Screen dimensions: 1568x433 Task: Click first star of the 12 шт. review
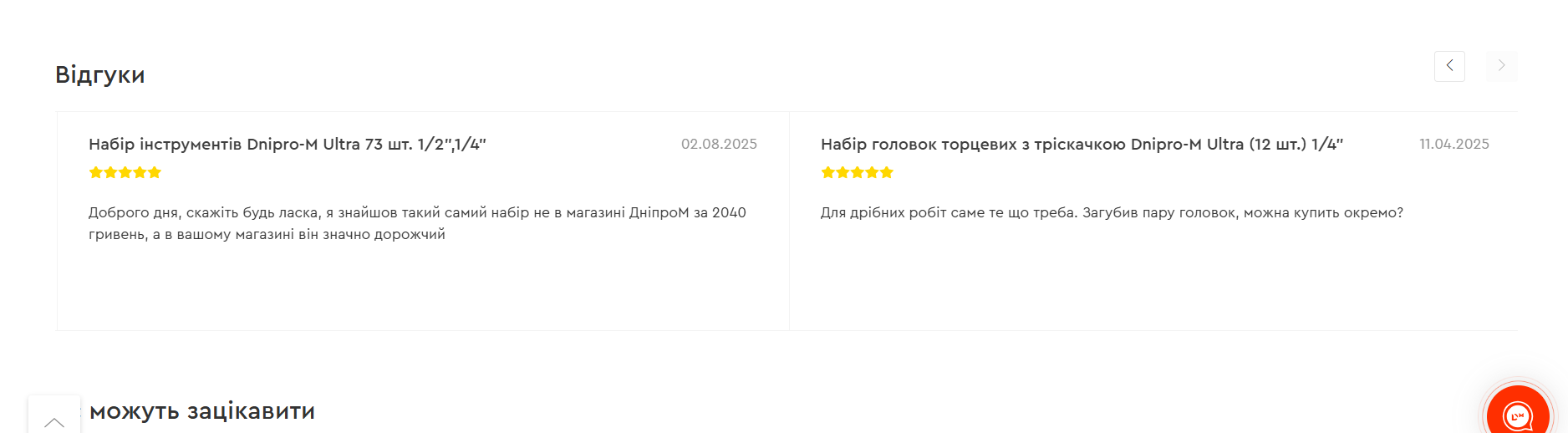coord(828,173)
